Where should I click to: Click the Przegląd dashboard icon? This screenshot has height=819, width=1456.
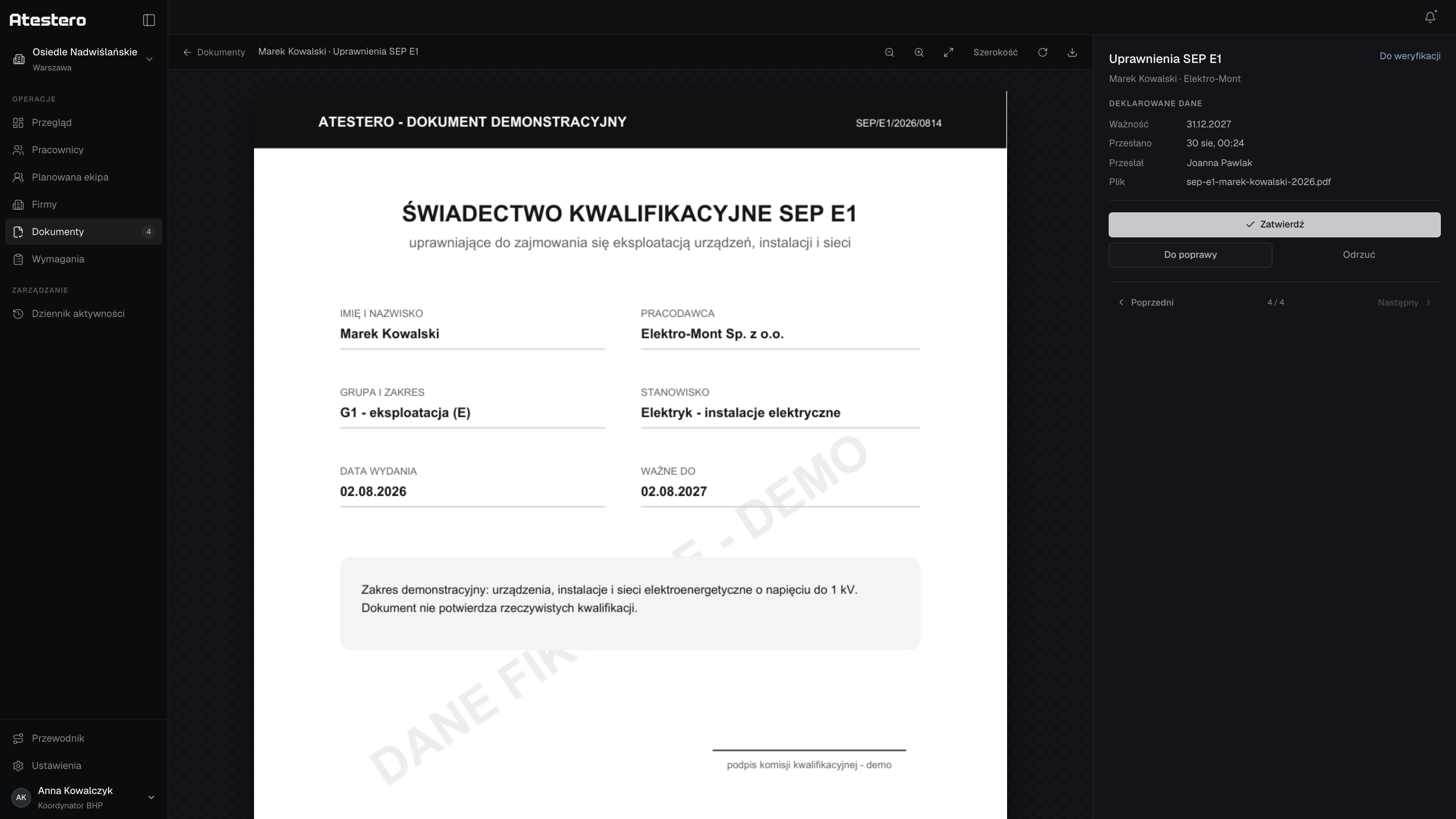pyautogui.click(x=18, y=122)
